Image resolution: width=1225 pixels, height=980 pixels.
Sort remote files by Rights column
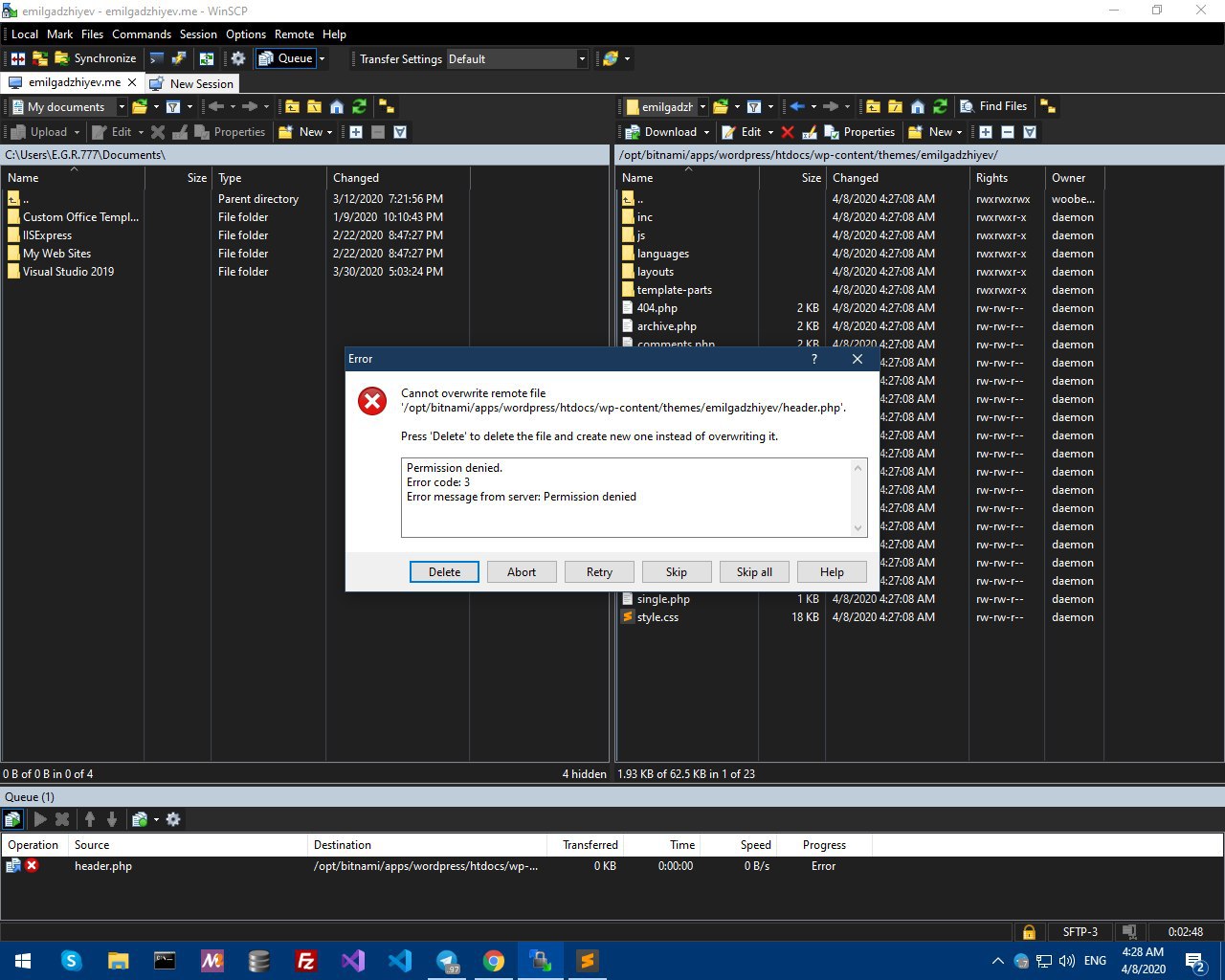(x=1005, y=178)
